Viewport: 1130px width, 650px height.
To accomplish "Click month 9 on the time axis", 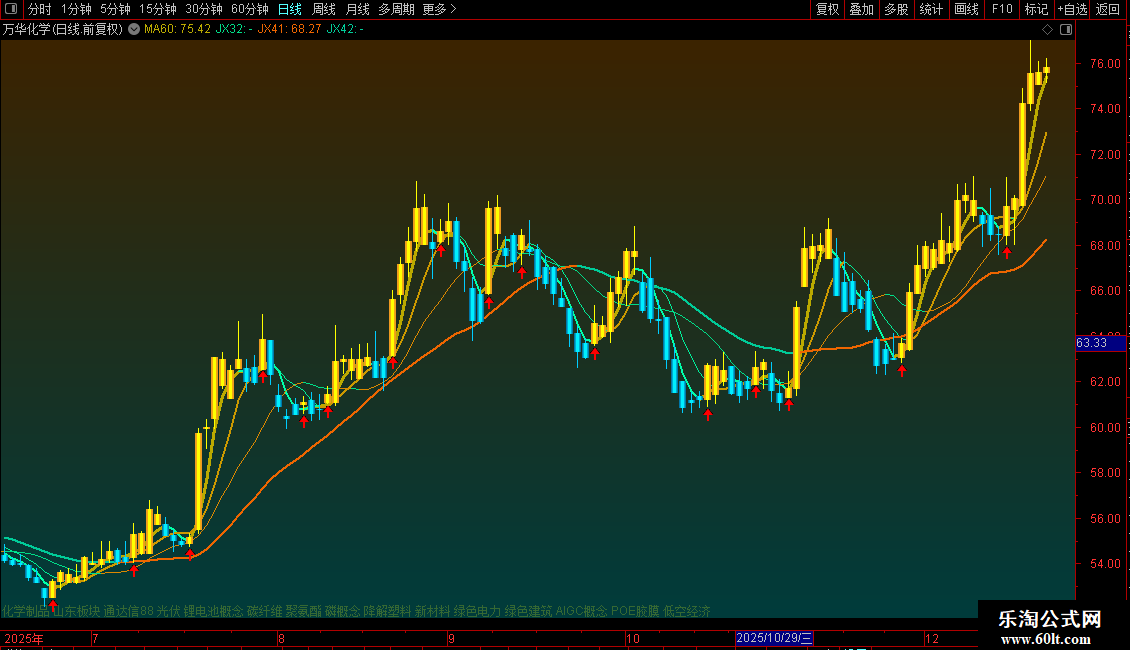I will click(x=451, y=638).
